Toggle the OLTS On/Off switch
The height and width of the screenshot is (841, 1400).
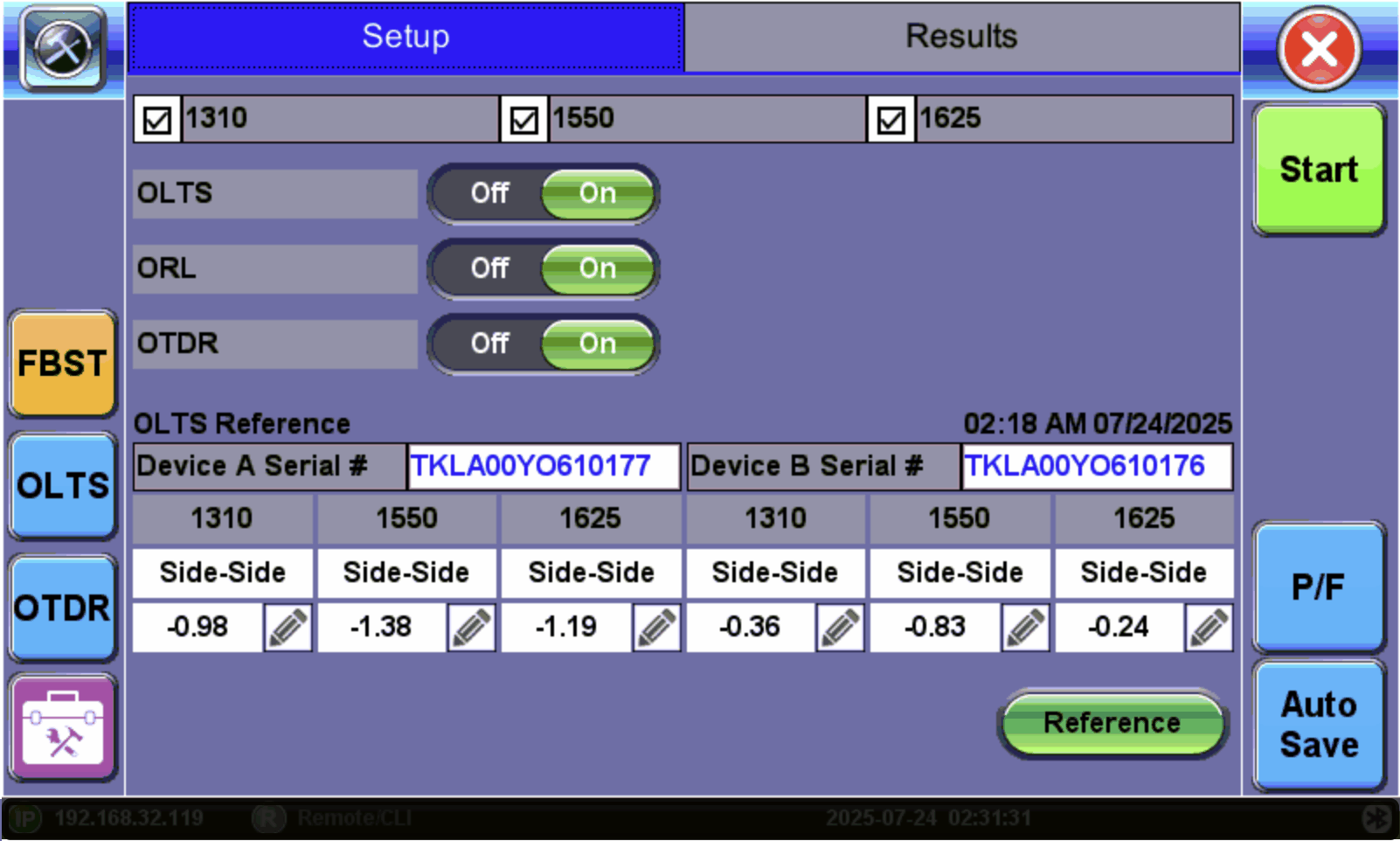(x=543, y=193)
